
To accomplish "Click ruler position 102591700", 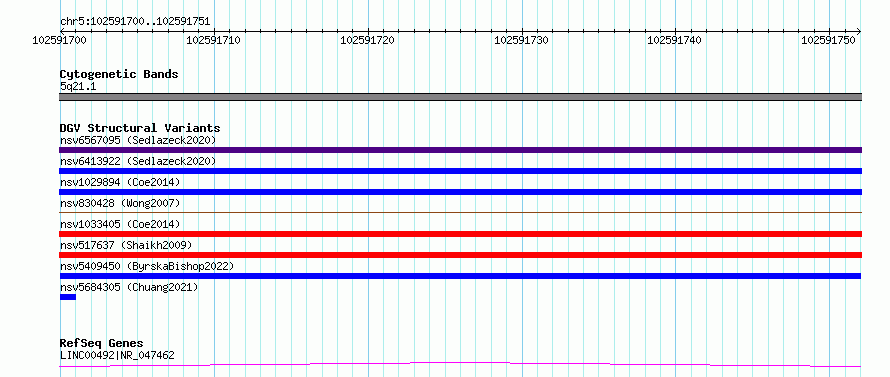I will pyautogui.click(x=59, y=40).
